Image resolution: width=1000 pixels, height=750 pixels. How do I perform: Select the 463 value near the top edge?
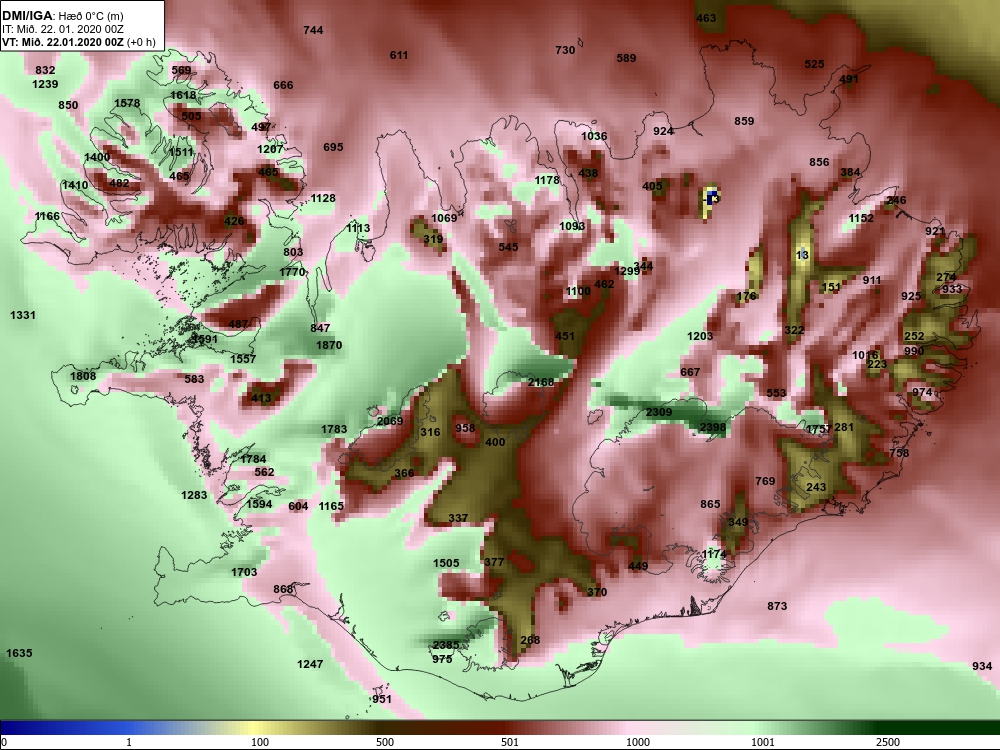706,18
